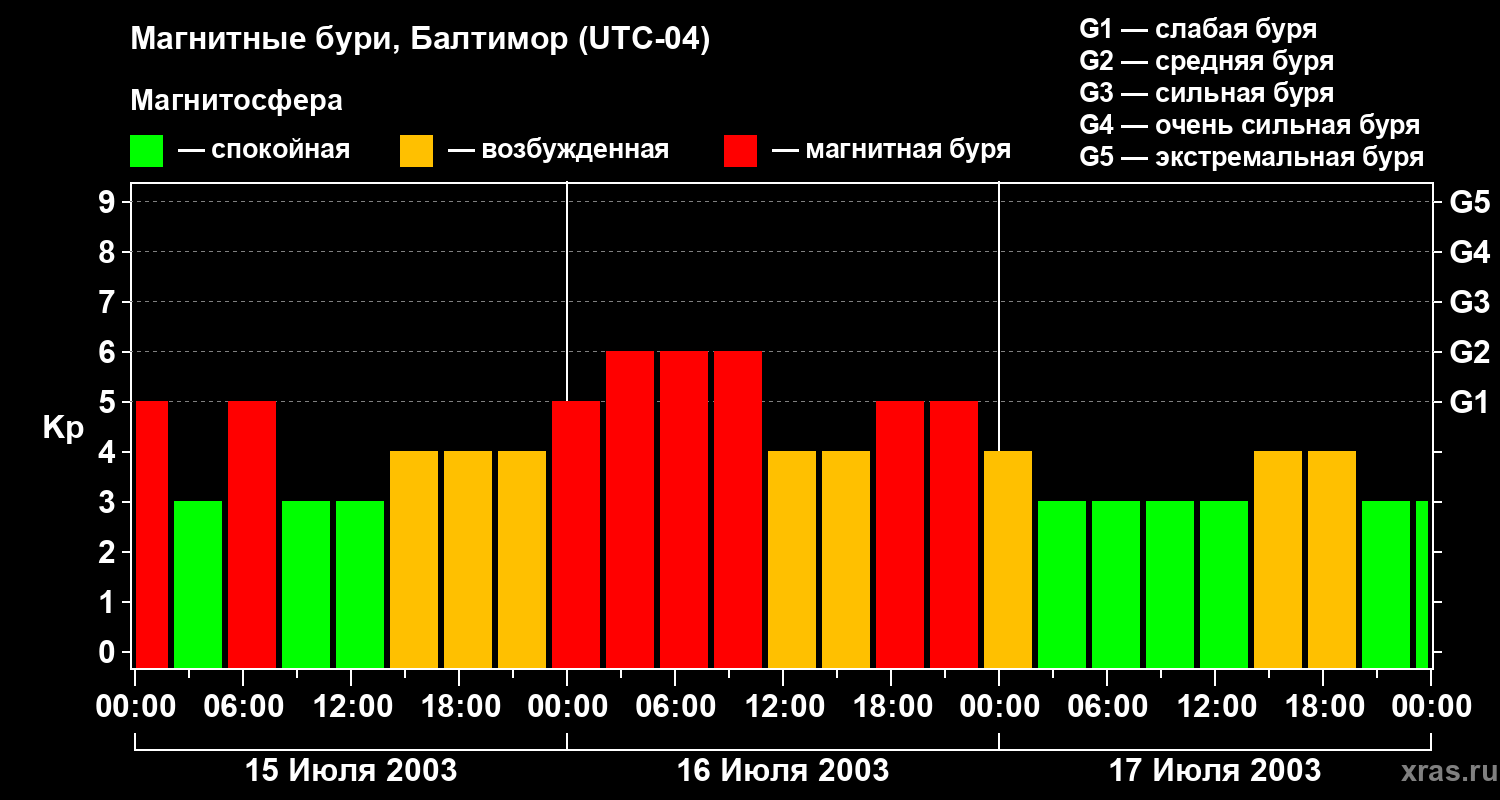Viewport: 1500px width, 800px height.
Task: Click the G1 tick label on the right axis
Action: [x=1470, y=403]
